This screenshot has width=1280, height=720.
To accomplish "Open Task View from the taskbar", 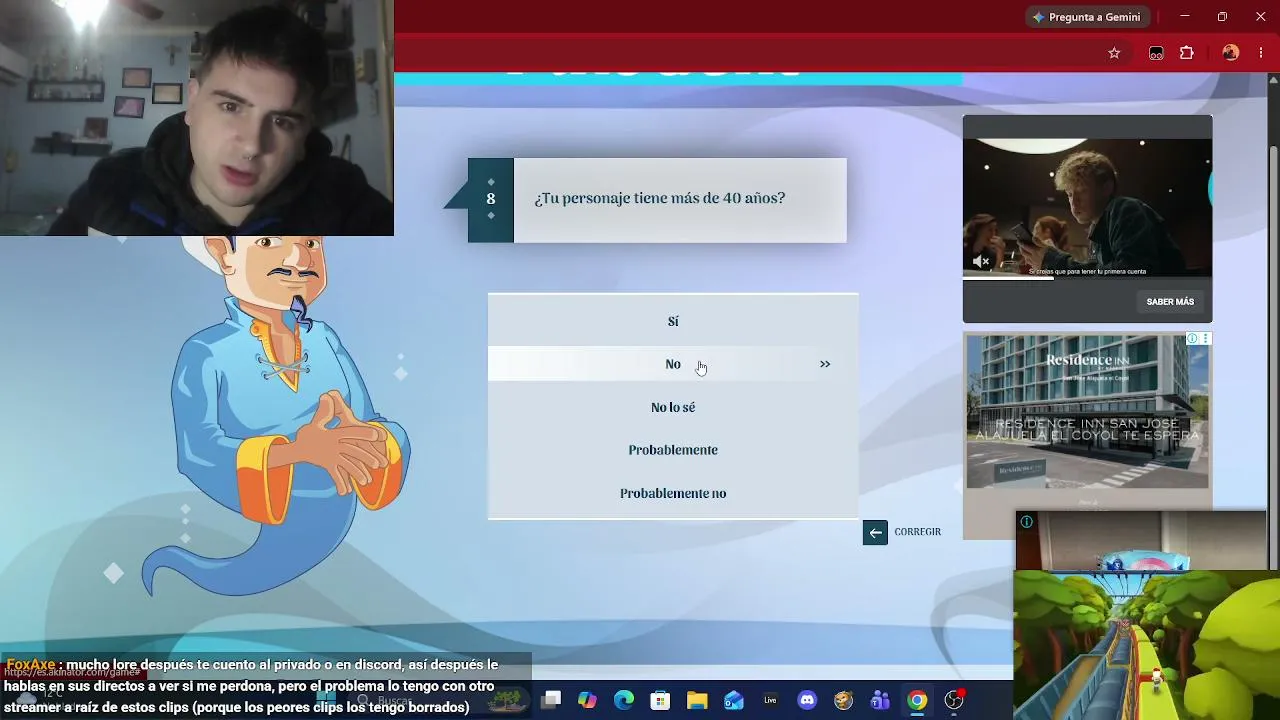I will point(551,700).
